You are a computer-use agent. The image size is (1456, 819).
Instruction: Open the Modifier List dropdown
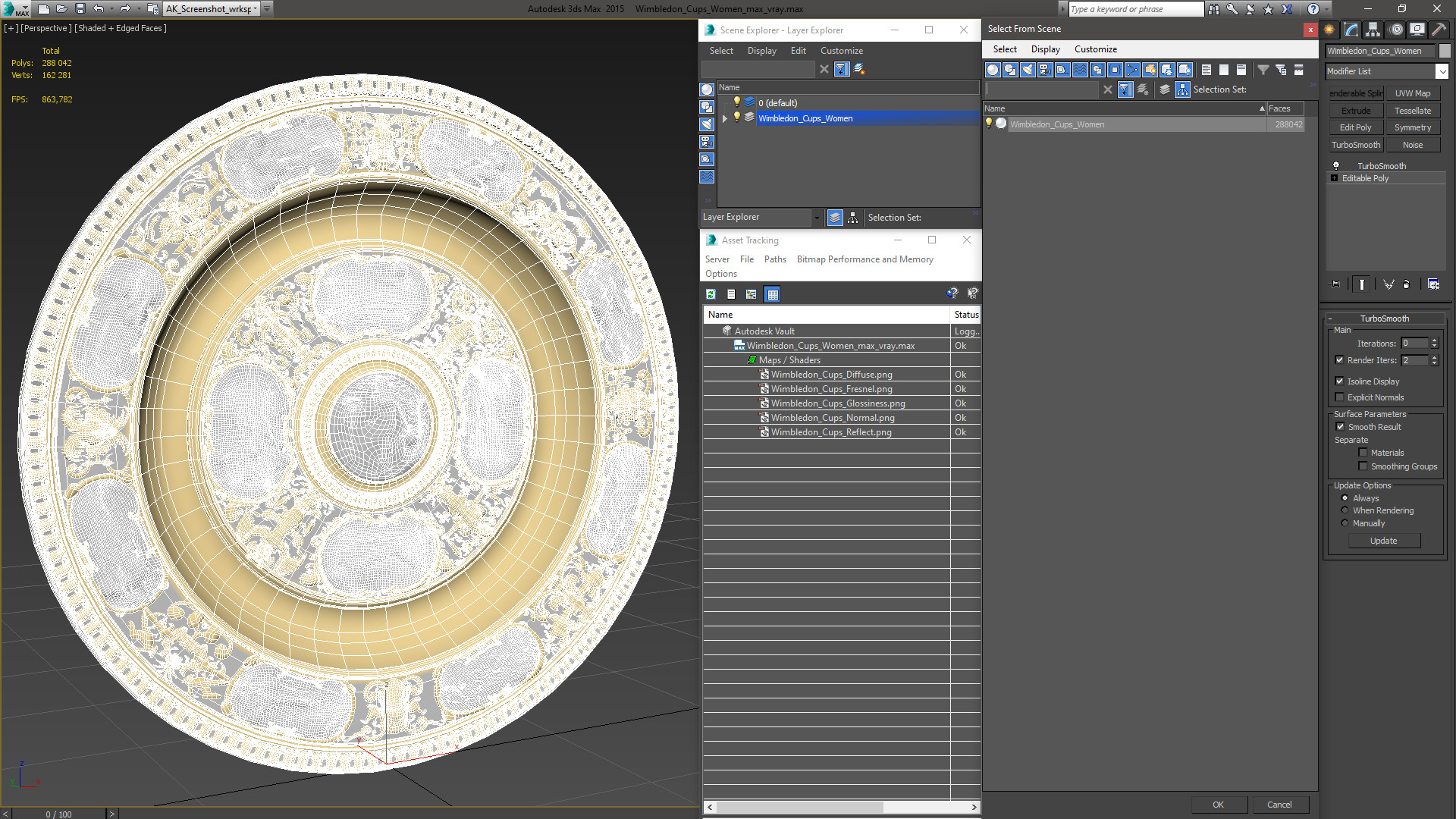click(x=1442, y=71)
